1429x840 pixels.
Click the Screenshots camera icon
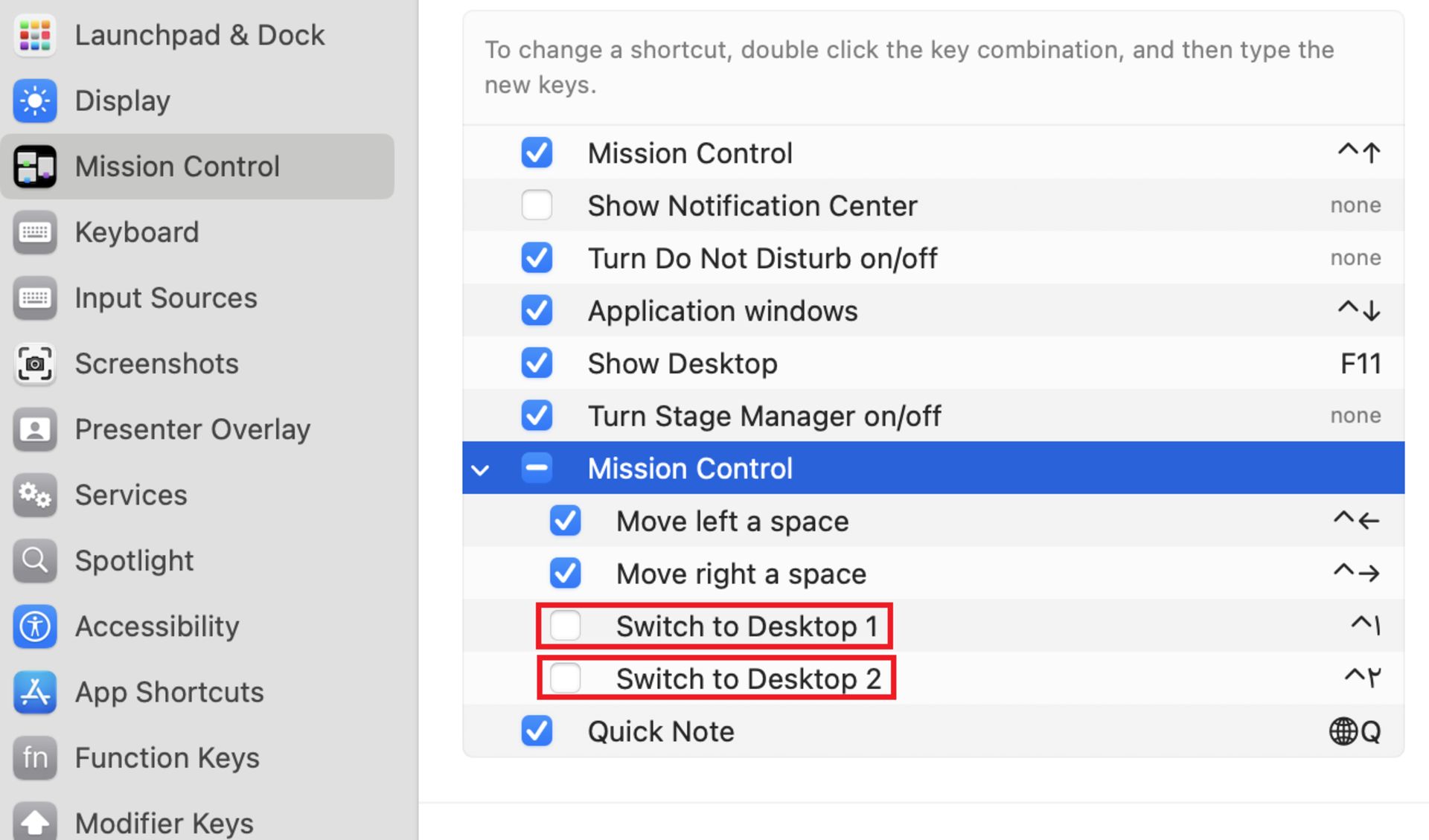tap(34, 363)
